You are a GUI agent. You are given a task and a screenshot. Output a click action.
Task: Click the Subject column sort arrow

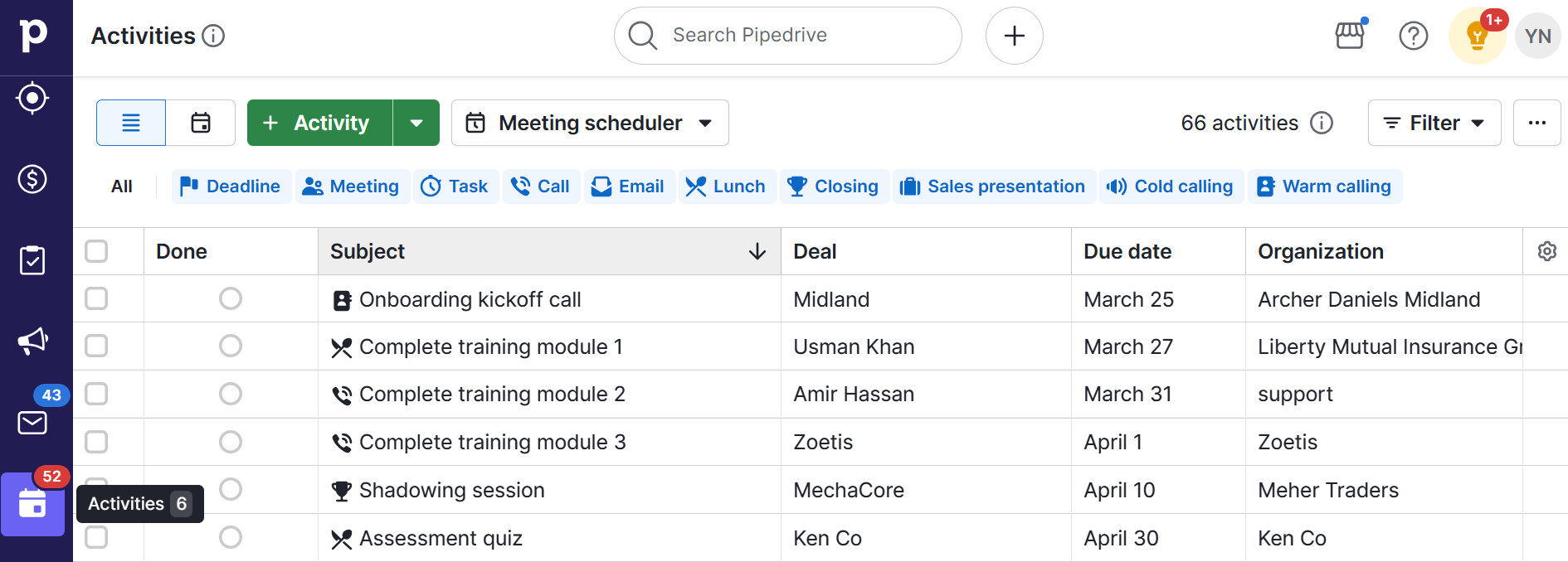tap(757, 251)
